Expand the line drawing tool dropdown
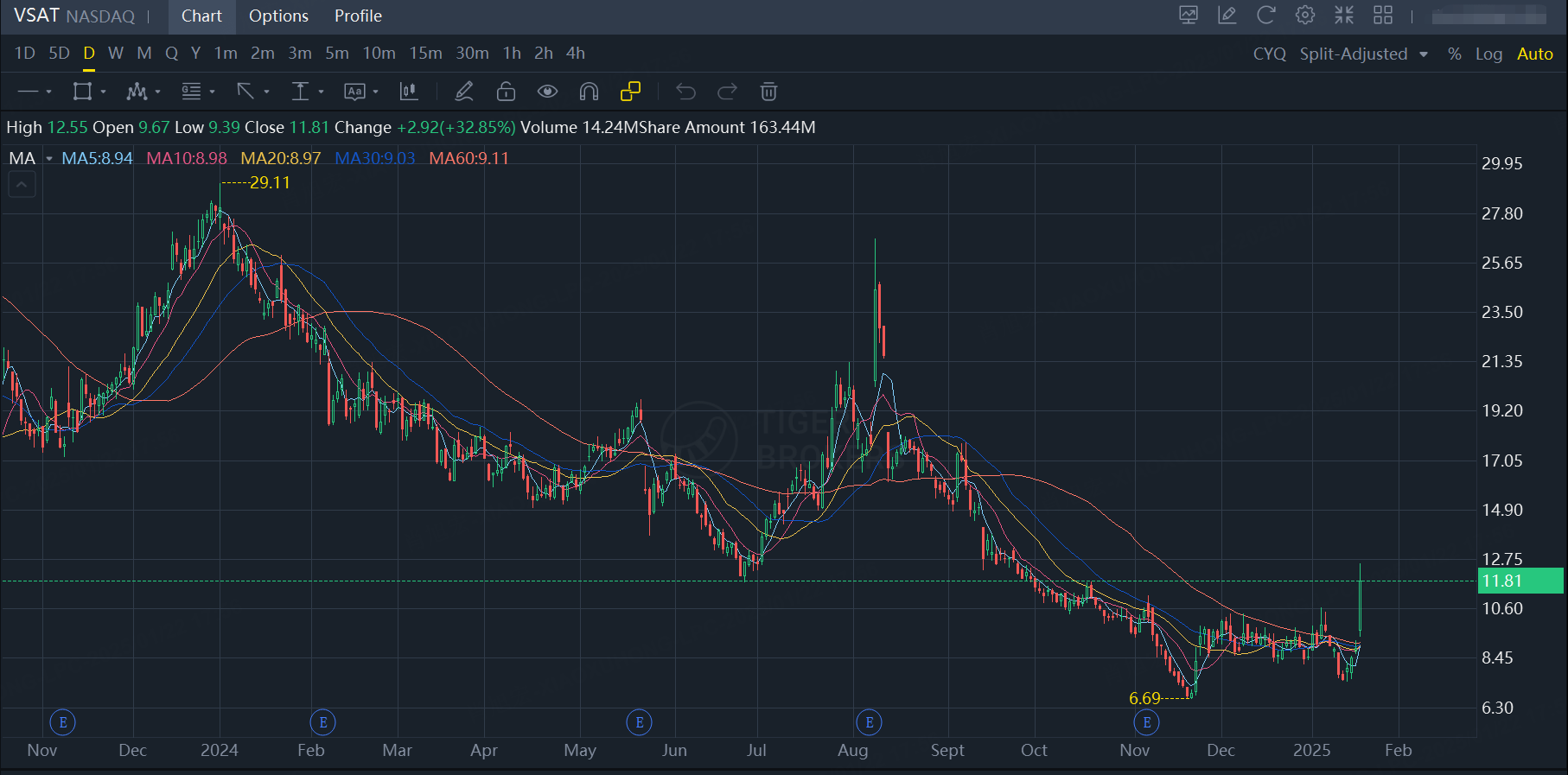 48,92
